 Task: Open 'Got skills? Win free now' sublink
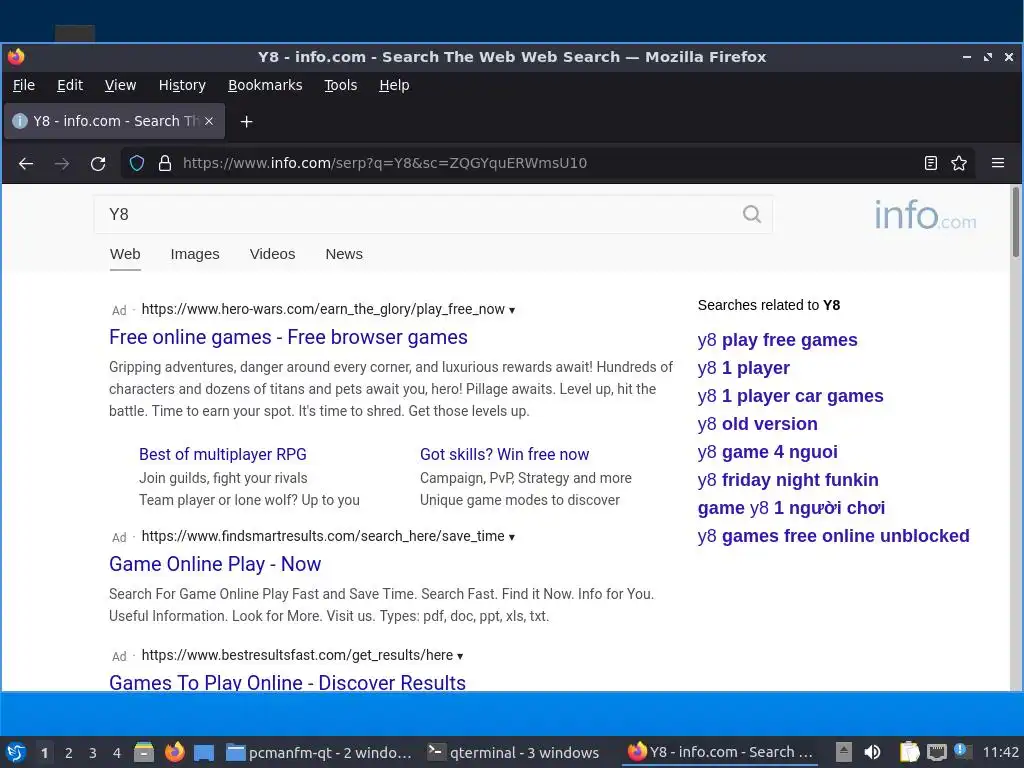(x=504, y=455)
